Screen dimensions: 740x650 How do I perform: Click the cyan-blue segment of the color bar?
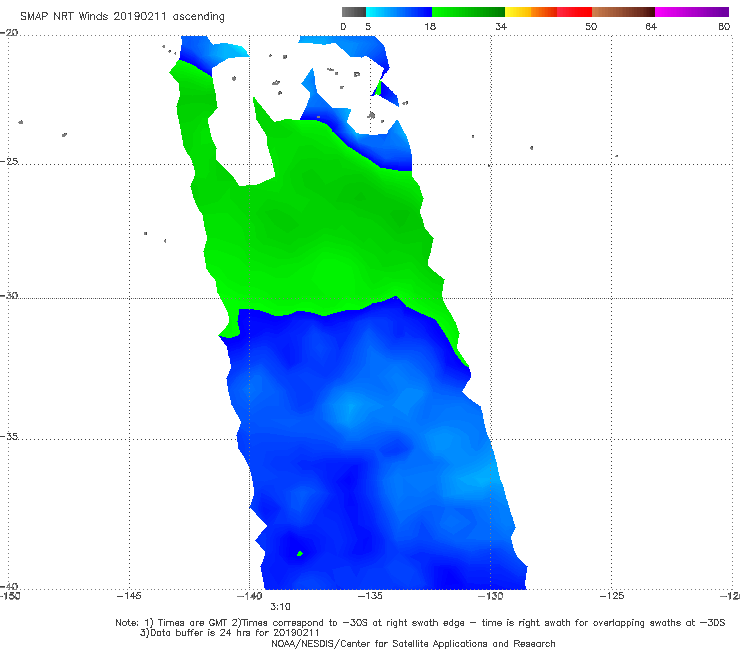tap(399, 12)
